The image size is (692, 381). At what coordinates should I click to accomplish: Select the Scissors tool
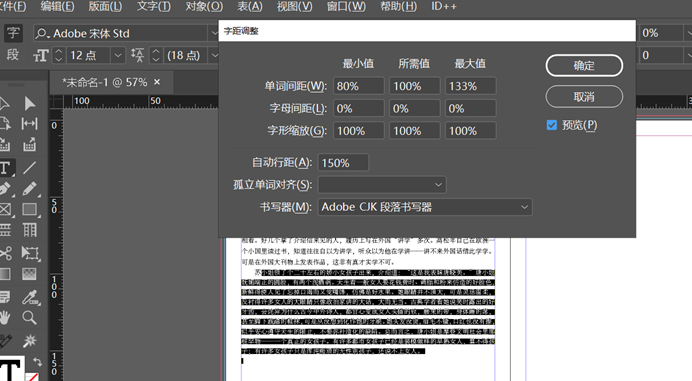pos(5,253)
